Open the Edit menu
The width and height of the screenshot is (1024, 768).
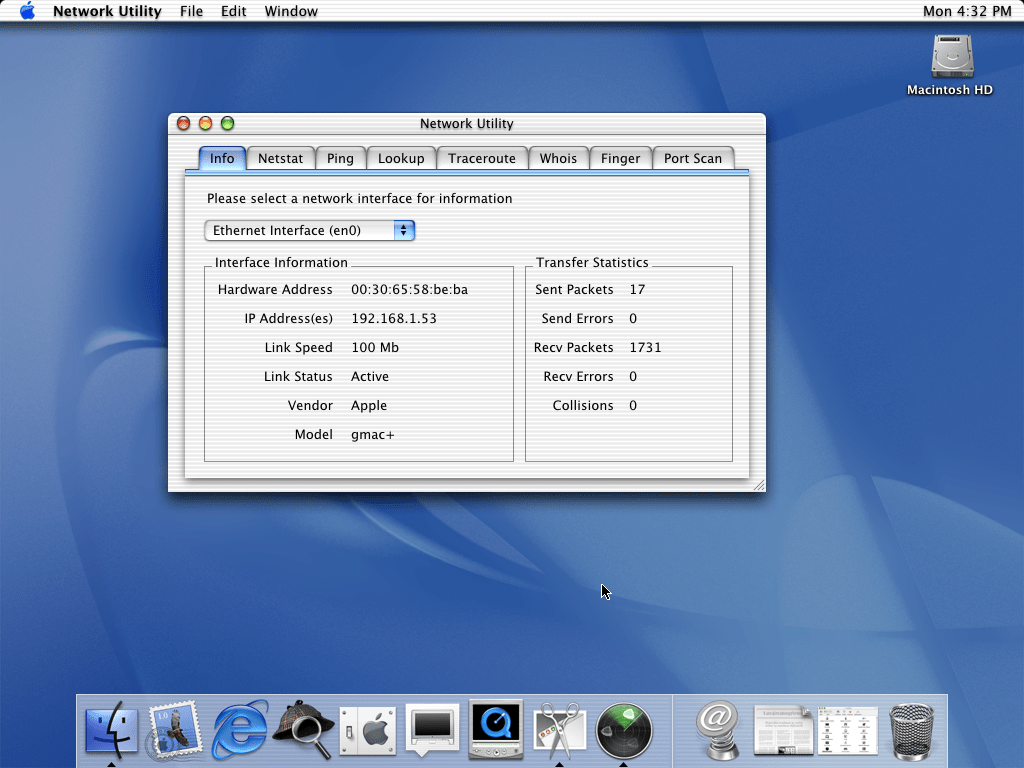(233, 11)
